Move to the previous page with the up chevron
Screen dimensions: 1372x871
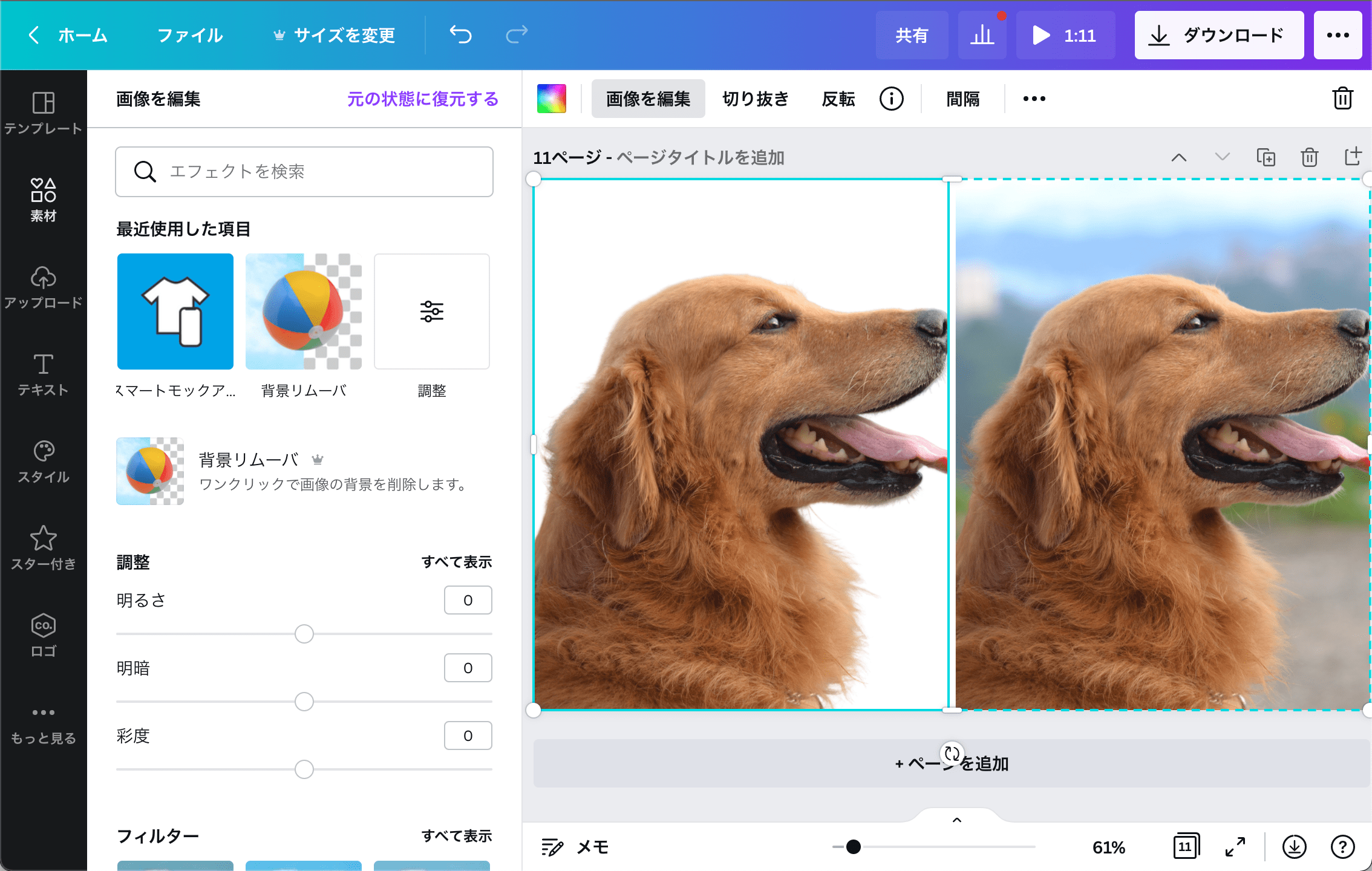1178,157
